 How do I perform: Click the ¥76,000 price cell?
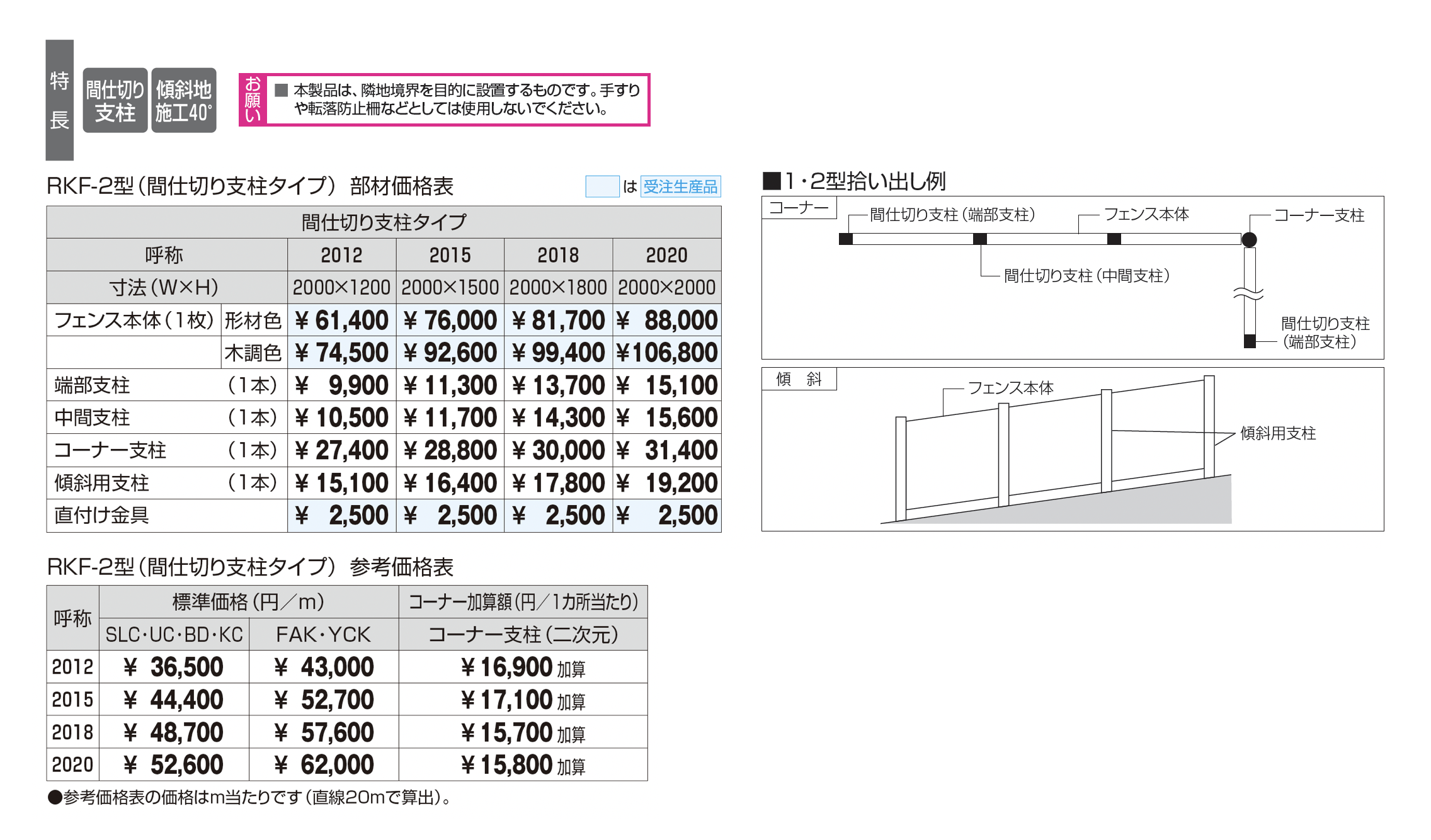[x=450, y=320]
